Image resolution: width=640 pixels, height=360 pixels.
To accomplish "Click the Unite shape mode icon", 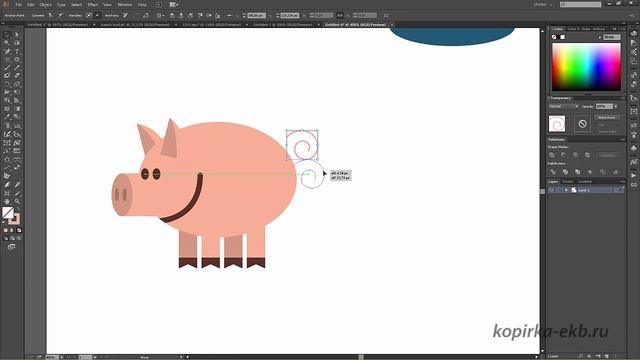I will coord(552,155).
